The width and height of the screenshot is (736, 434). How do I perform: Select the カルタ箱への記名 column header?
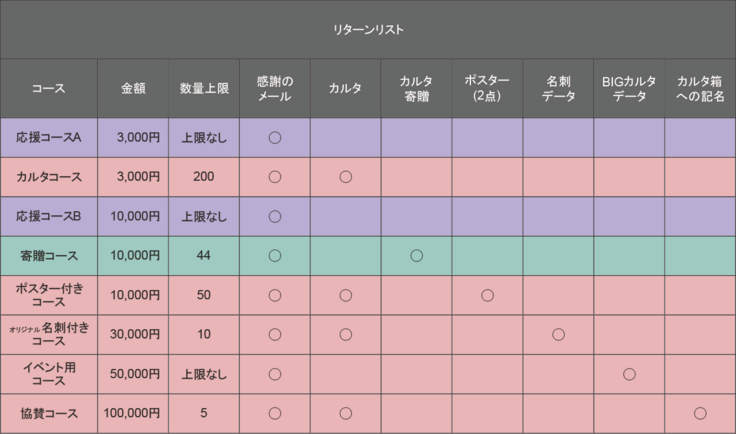(700, 88)
